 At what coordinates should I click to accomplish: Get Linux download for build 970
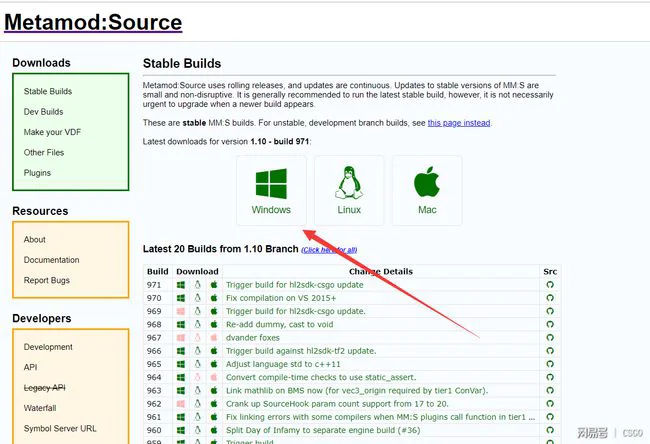197,298
